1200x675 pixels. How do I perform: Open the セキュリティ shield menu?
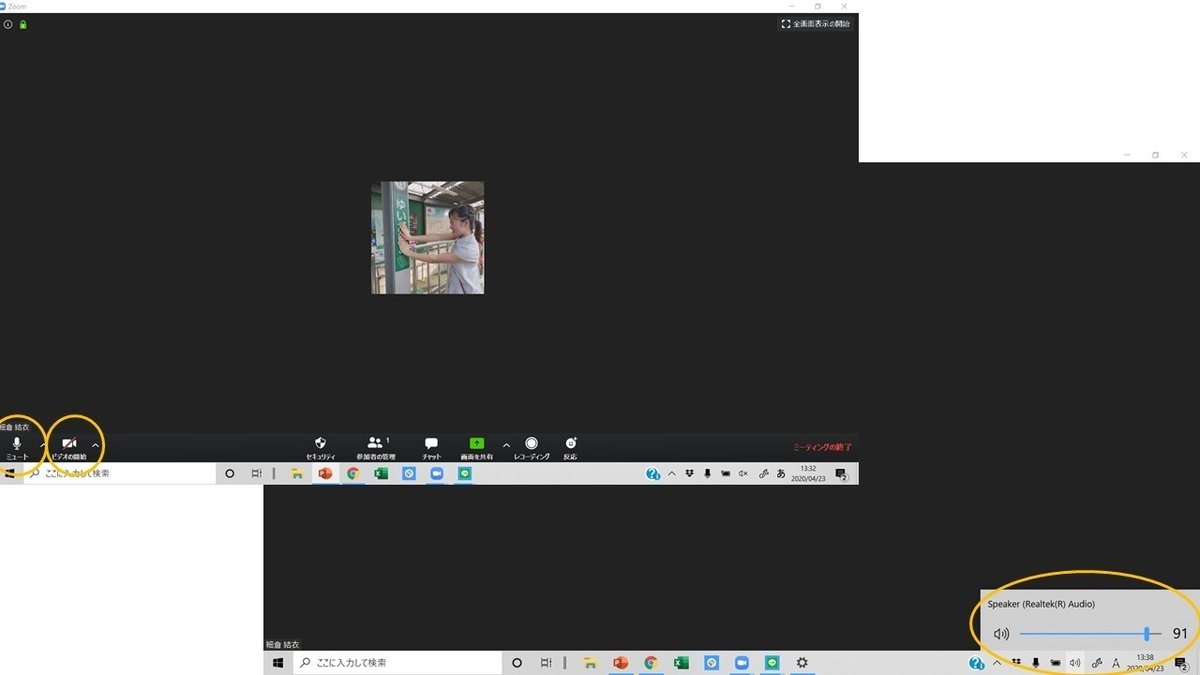point(320,447)
